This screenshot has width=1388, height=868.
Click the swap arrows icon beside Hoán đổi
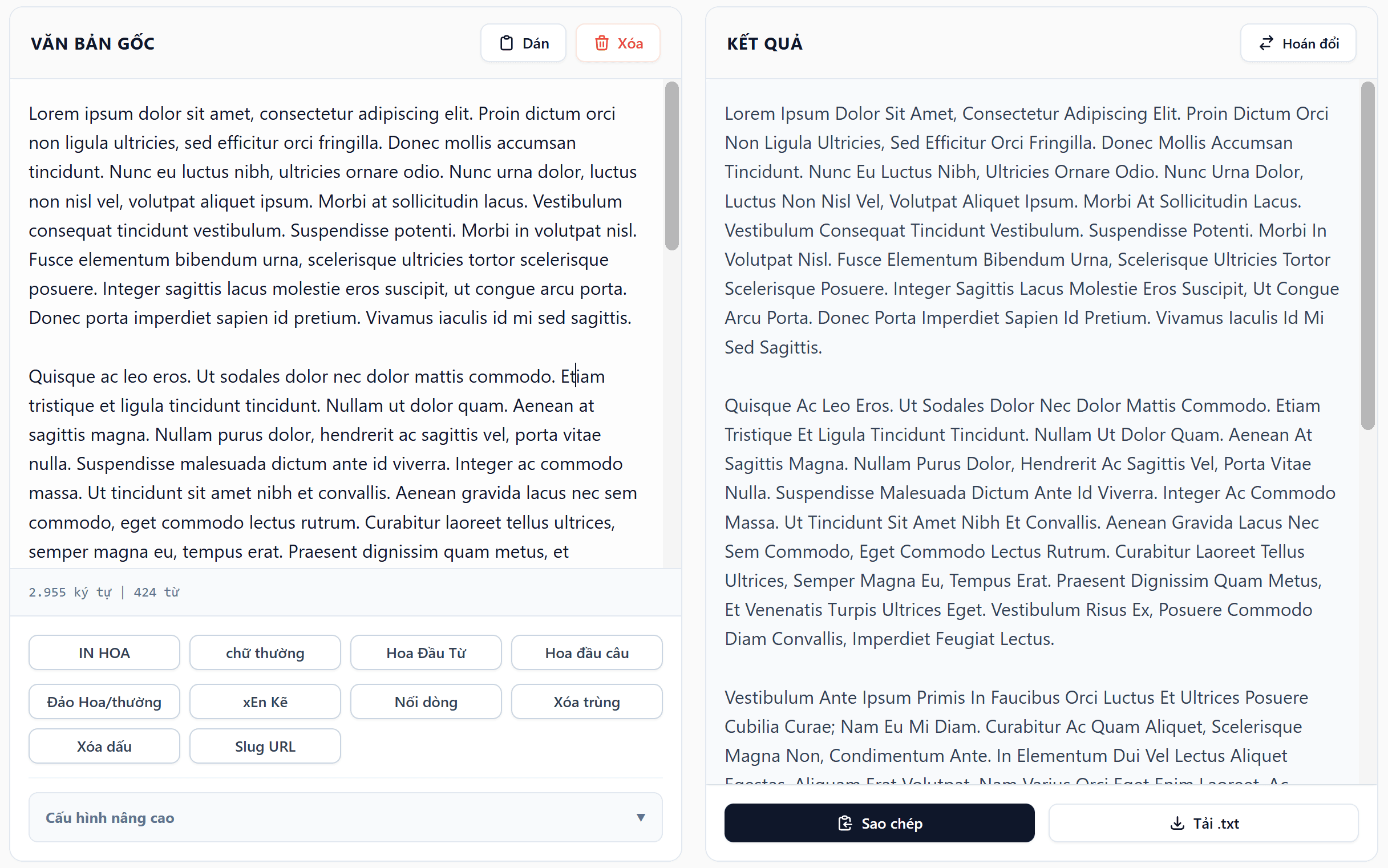(x=1266, y=43)
